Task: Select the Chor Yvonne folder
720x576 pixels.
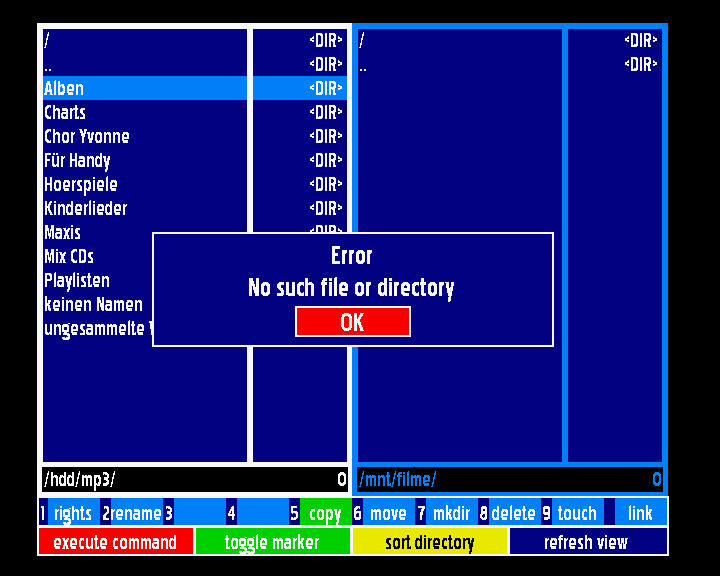Action: 87,136
